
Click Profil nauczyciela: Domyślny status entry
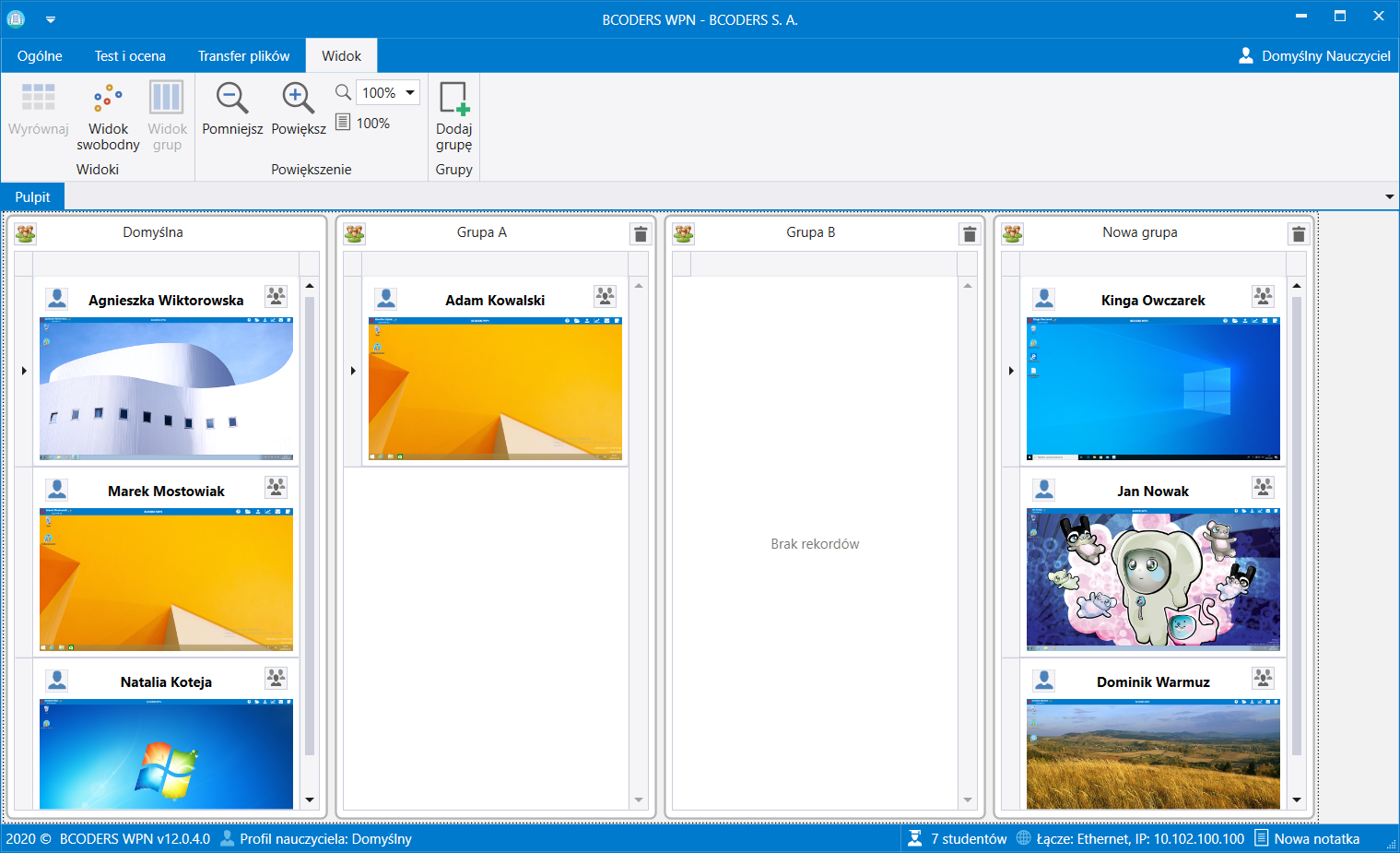tap(315, 838)
